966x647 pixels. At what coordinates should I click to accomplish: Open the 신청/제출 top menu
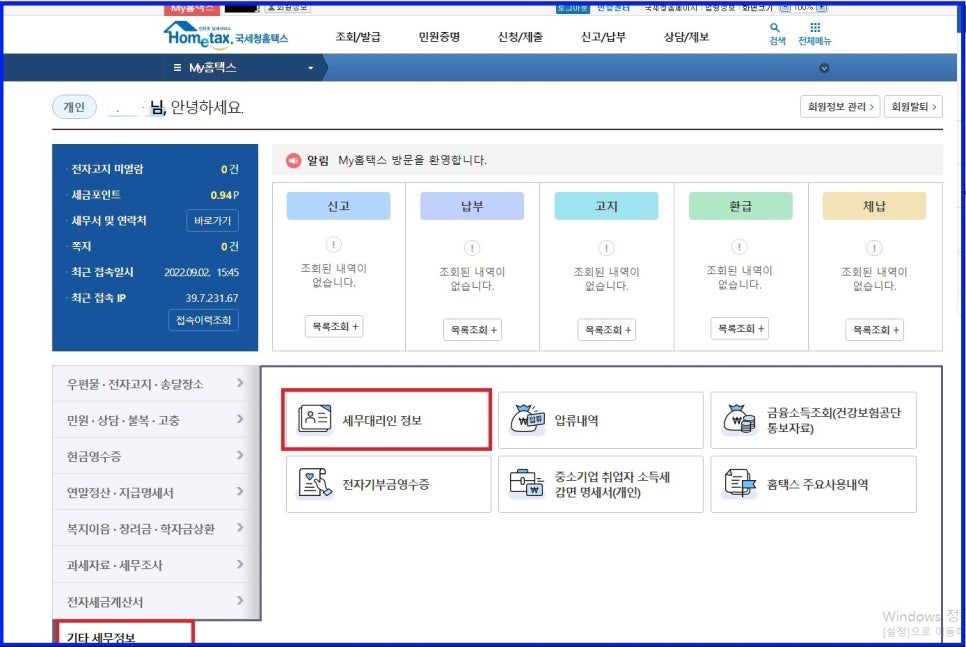click(520, 37)
